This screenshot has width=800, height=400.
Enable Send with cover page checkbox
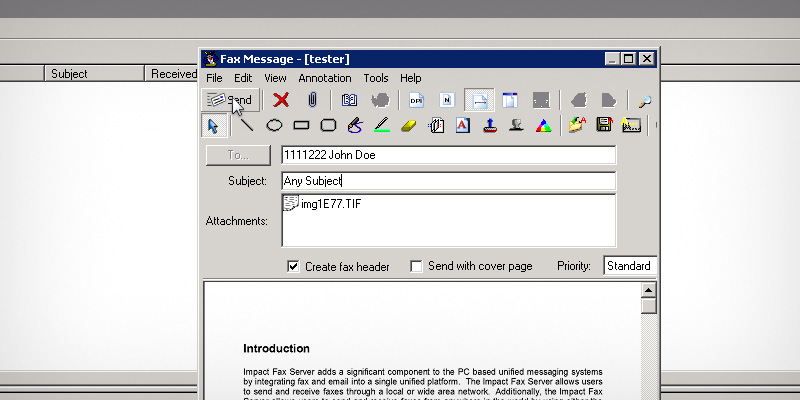pyautogui.click(x=416, y=267)
